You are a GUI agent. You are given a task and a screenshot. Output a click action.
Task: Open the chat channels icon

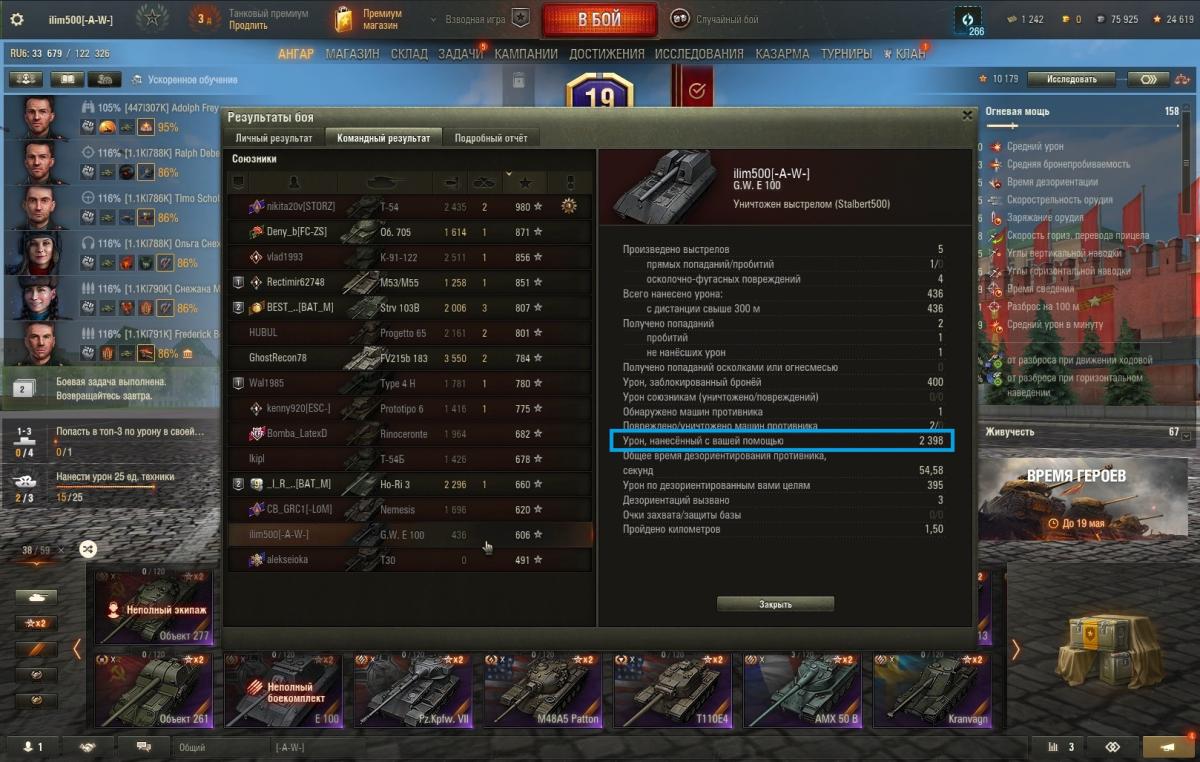(x=143, y=747)
